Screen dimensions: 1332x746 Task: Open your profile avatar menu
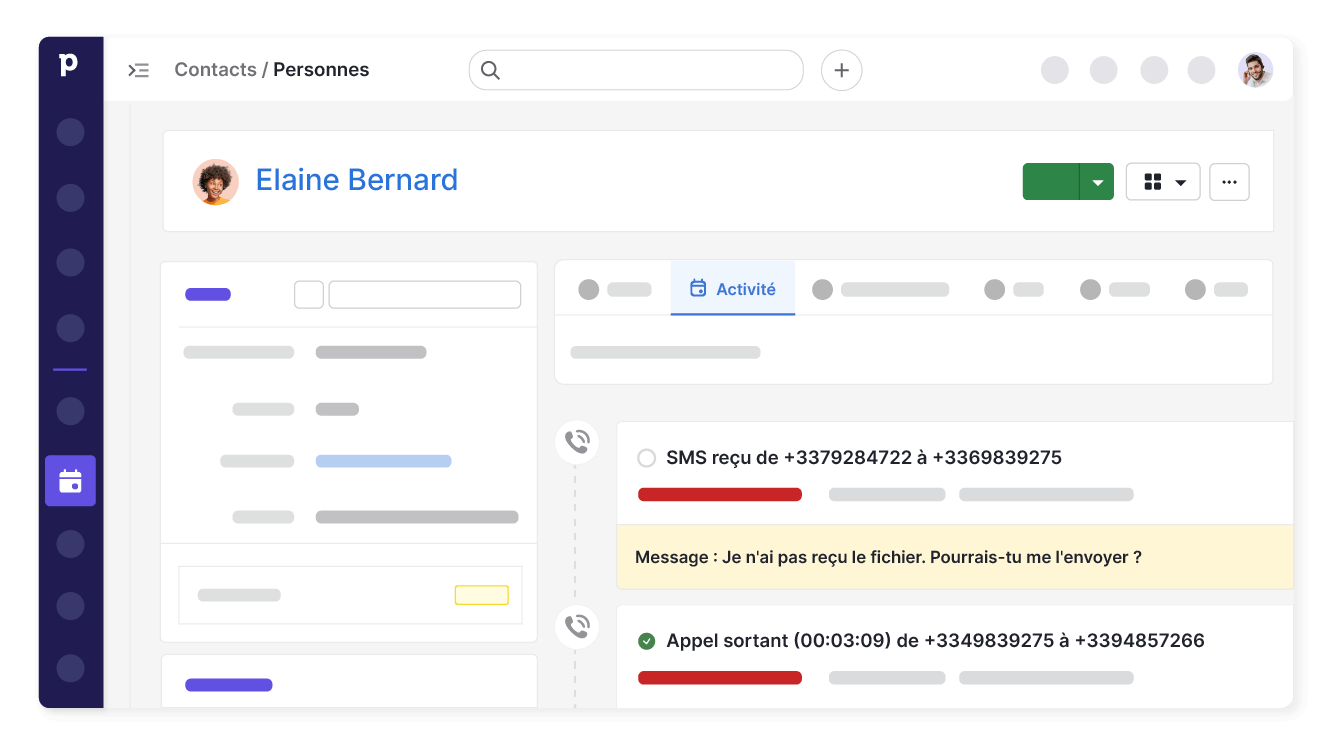click(x=1256, y=70)
